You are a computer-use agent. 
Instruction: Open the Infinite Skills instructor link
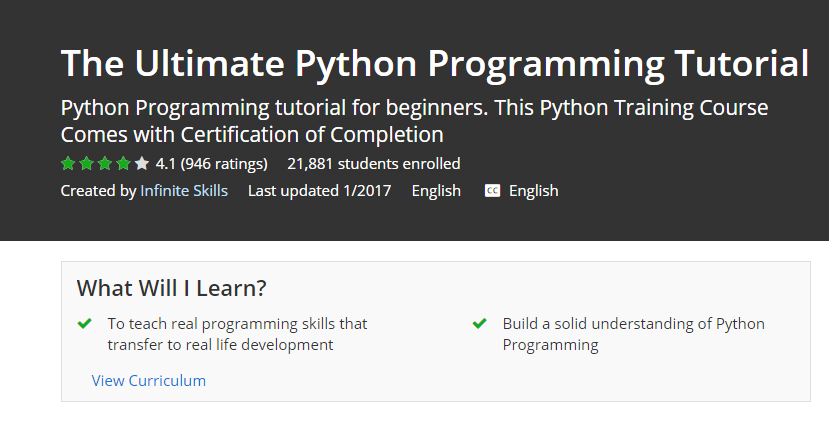click(x=184, y=191)
